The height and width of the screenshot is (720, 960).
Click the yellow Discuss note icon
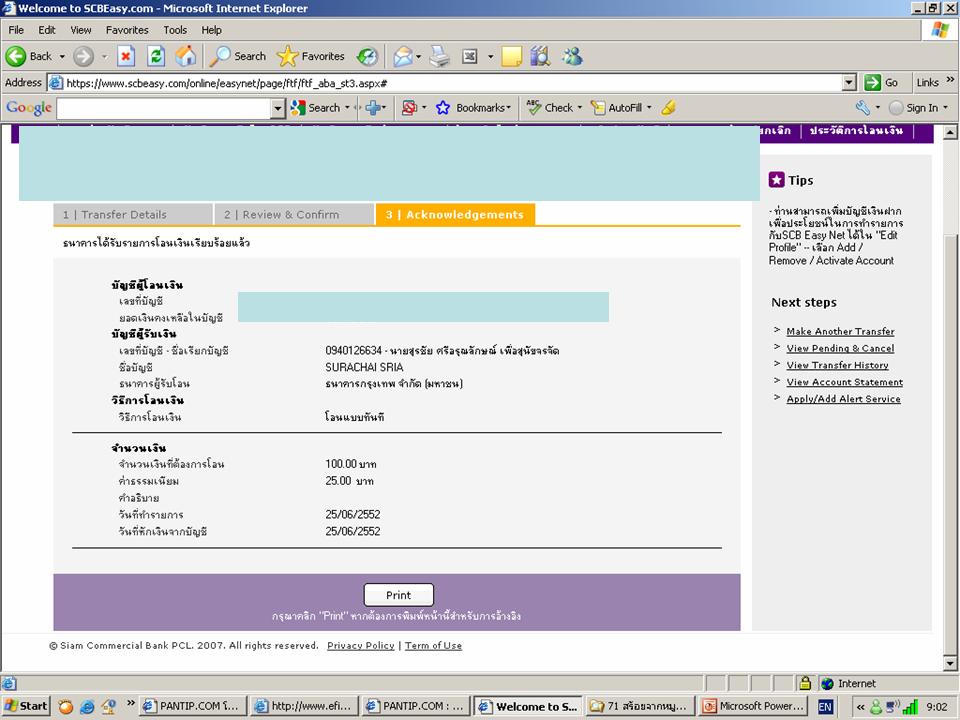coord(511,56)
